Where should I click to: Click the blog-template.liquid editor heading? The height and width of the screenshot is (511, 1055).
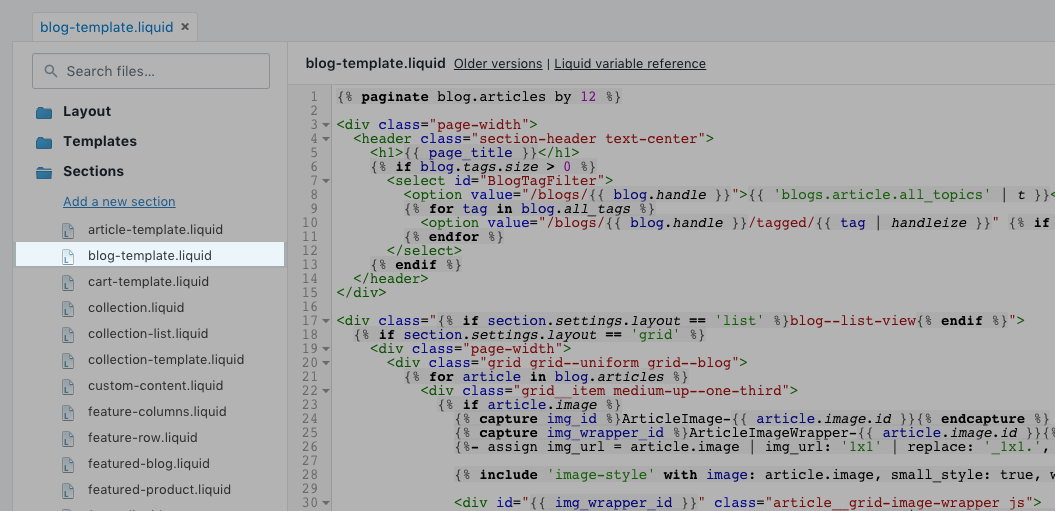(x=375, y=63)
